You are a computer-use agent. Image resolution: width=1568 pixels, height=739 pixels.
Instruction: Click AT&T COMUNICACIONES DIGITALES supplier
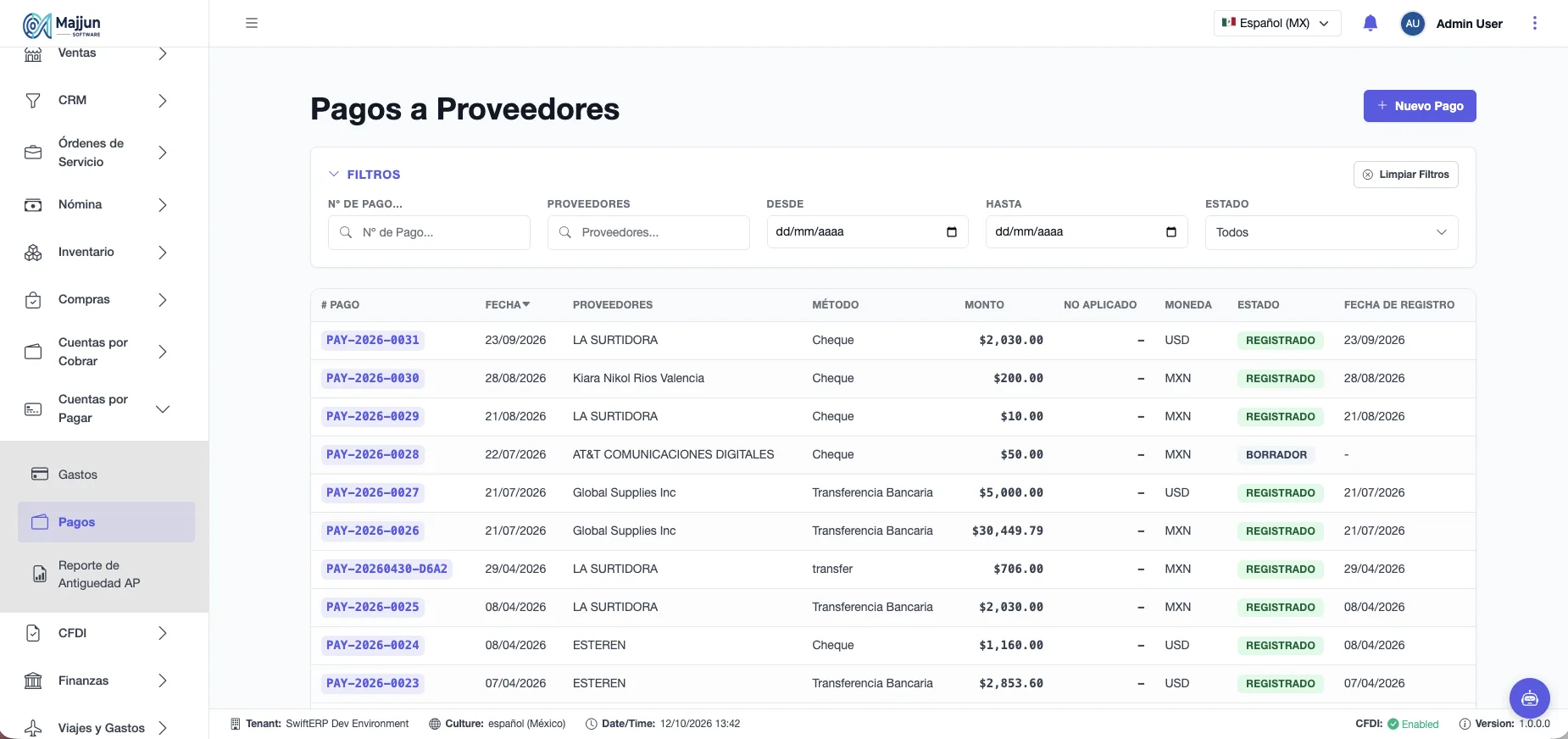coord(674,454)
